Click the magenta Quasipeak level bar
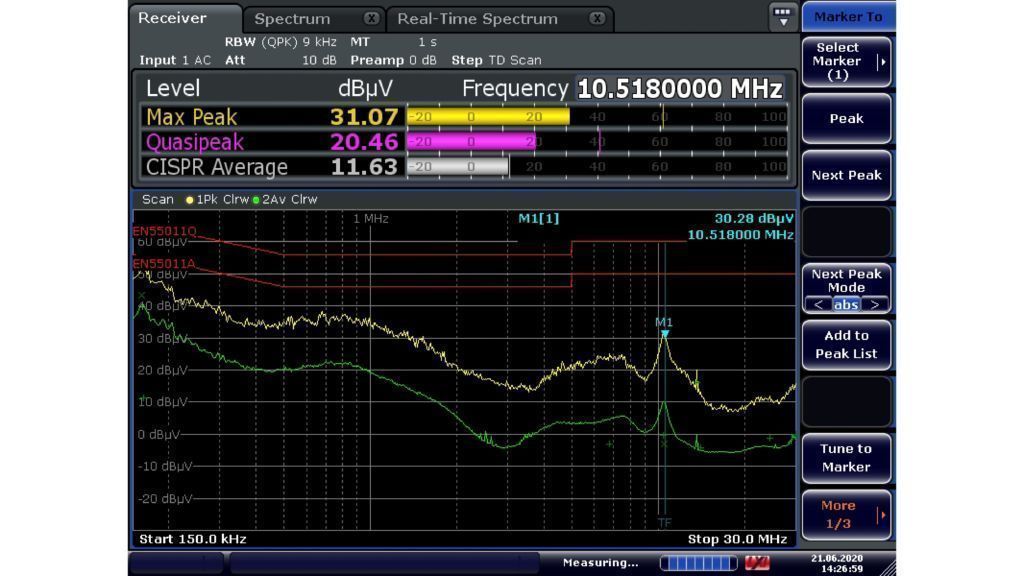The height and width of the screenshot is (576, 1024). (471, 142)
